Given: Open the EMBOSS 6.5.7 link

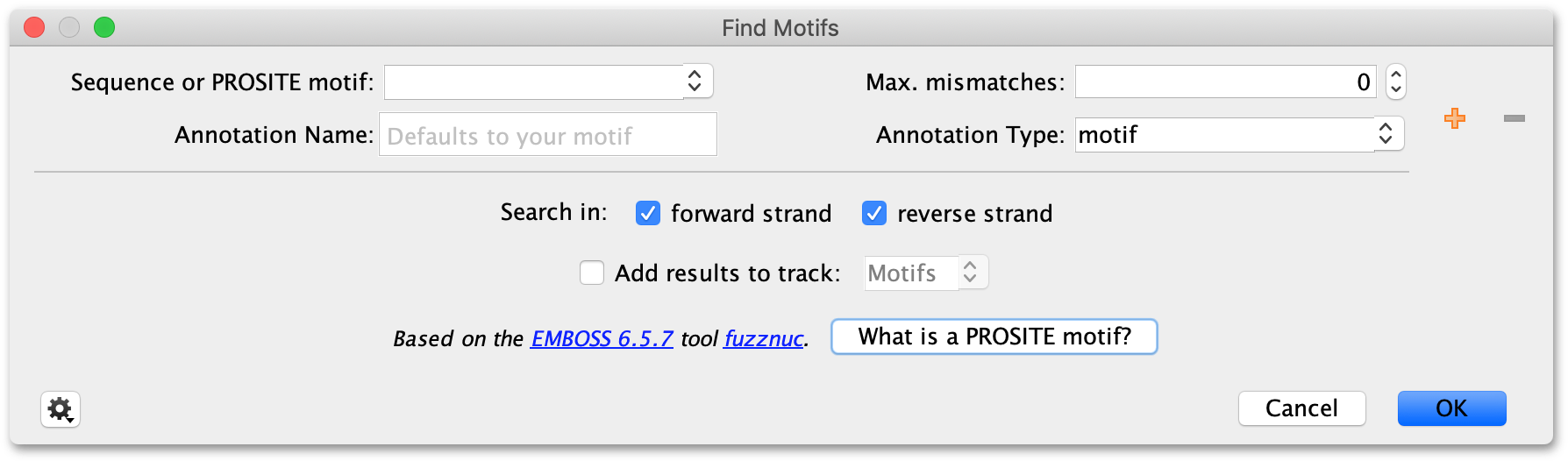Looking at the screenshot, I should coord(602,338).
